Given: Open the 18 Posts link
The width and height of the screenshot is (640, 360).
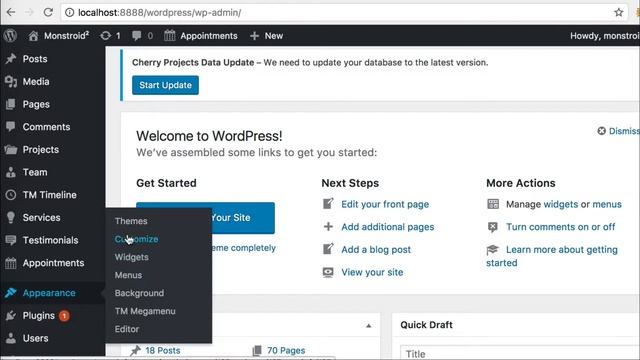Looking at the screenshot, I should [163, 350].
